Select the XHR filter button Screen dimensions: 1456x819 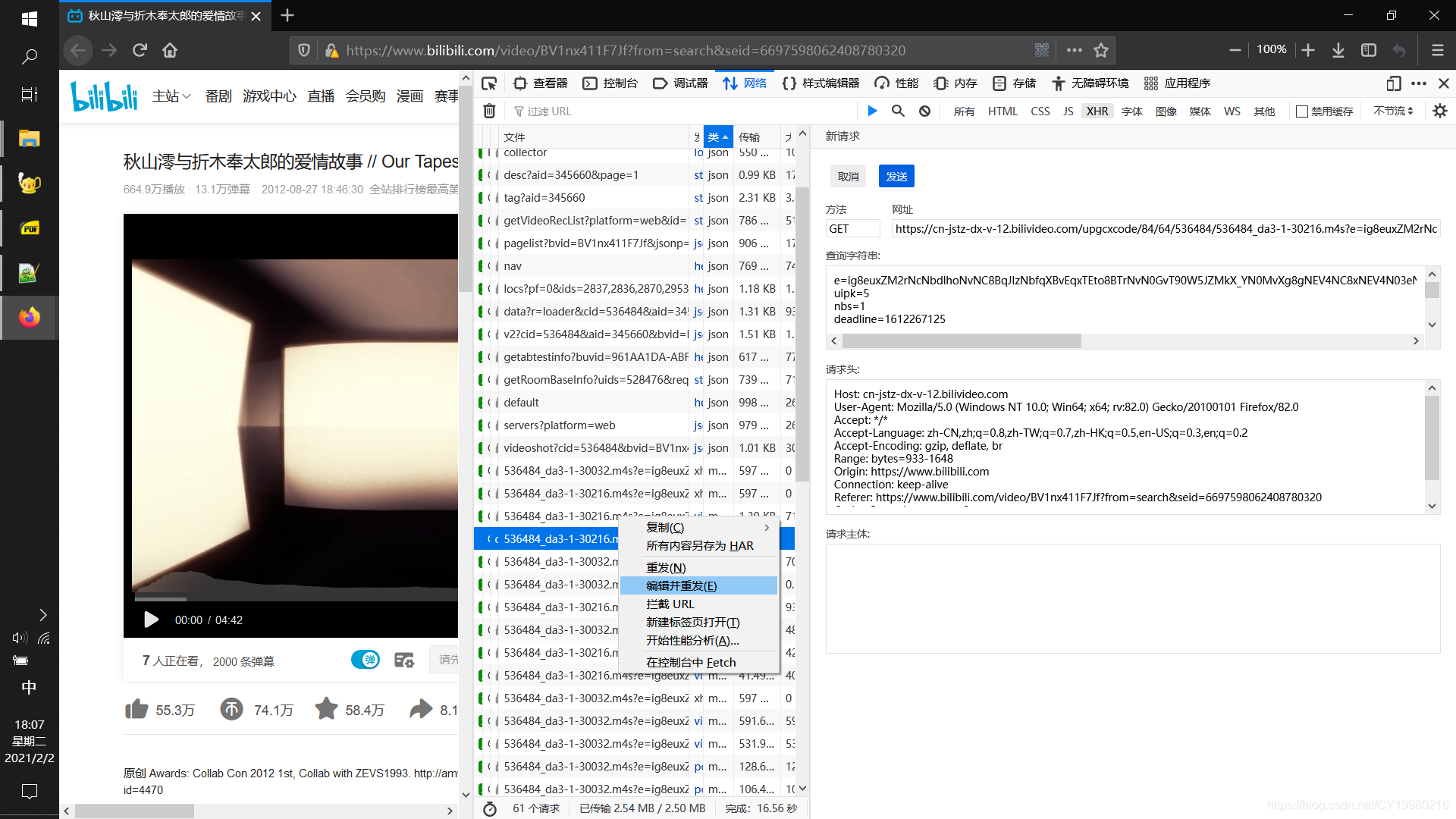(x=1097, y=111)
